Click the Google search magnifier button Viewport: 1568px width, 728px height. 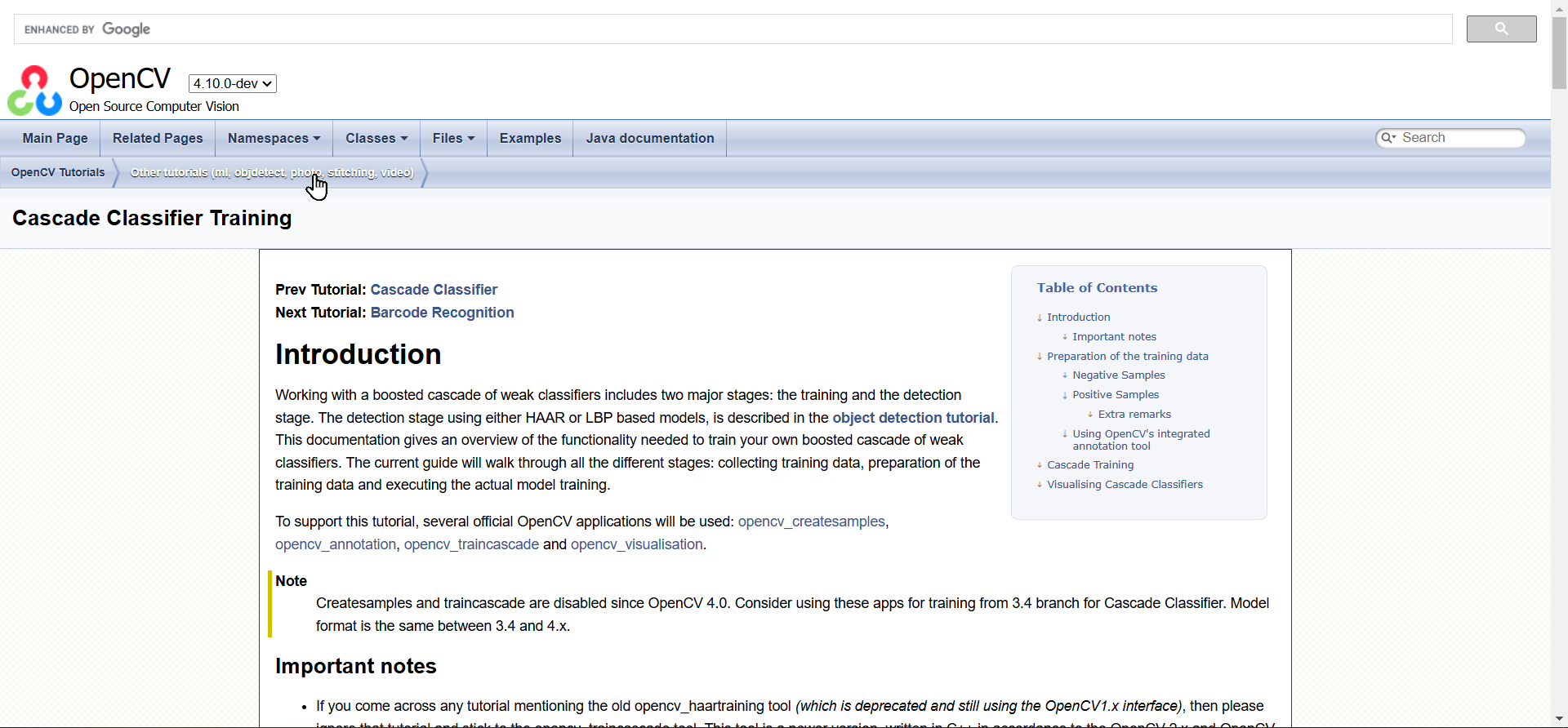tap(1500, 29)
